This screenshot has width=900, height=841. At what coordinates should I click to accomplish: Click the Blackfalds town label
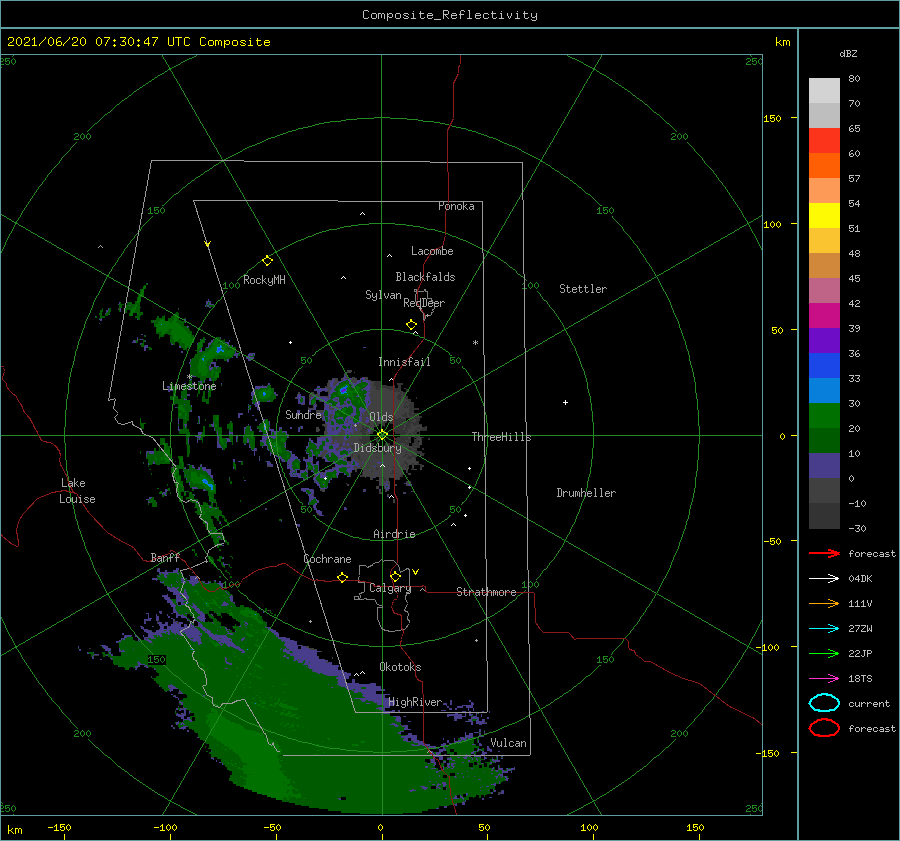pyautogui.click(x=425, y=277)
